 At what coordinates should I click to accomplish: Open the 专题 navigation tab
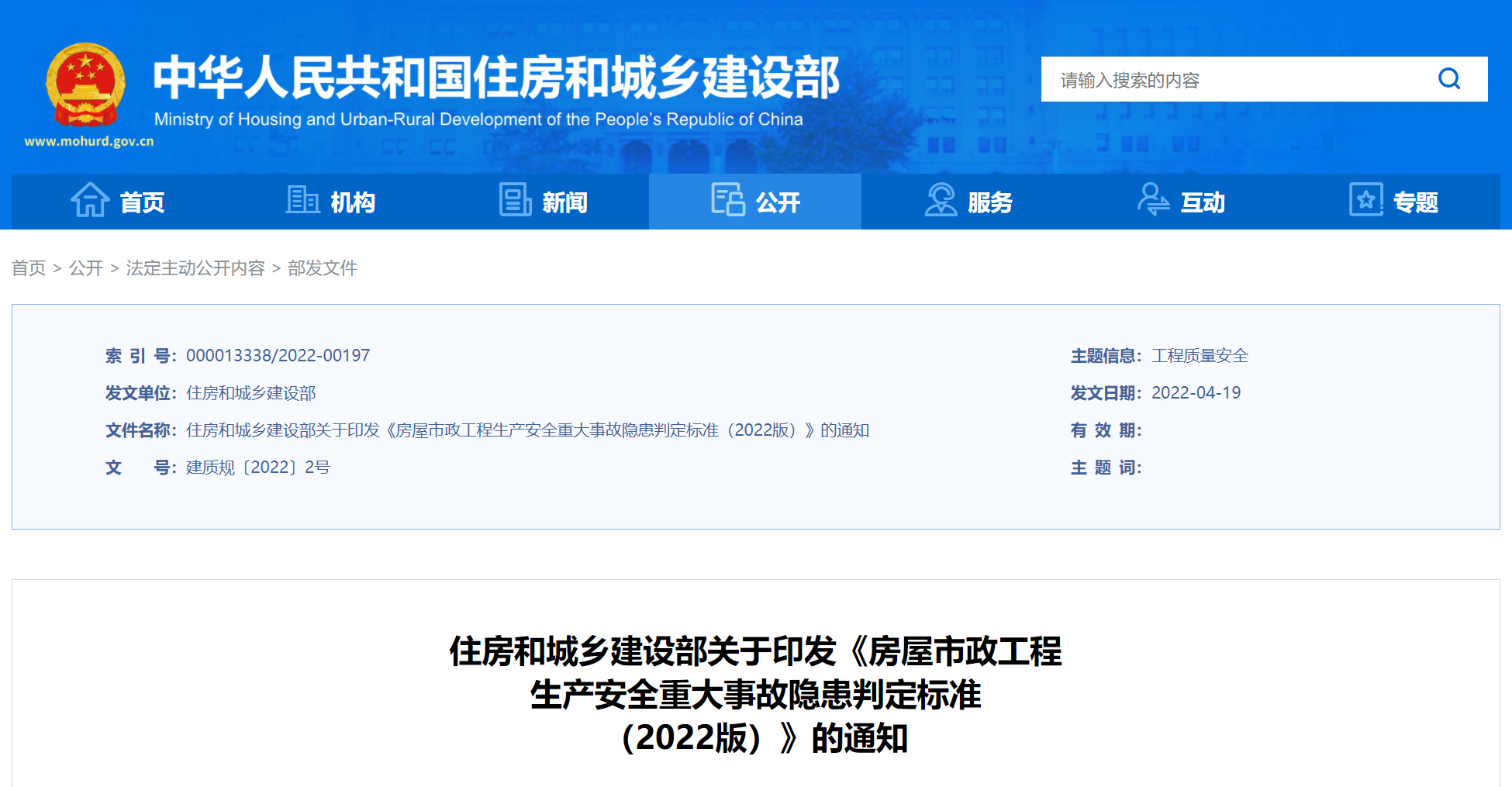pos(1393,202)
